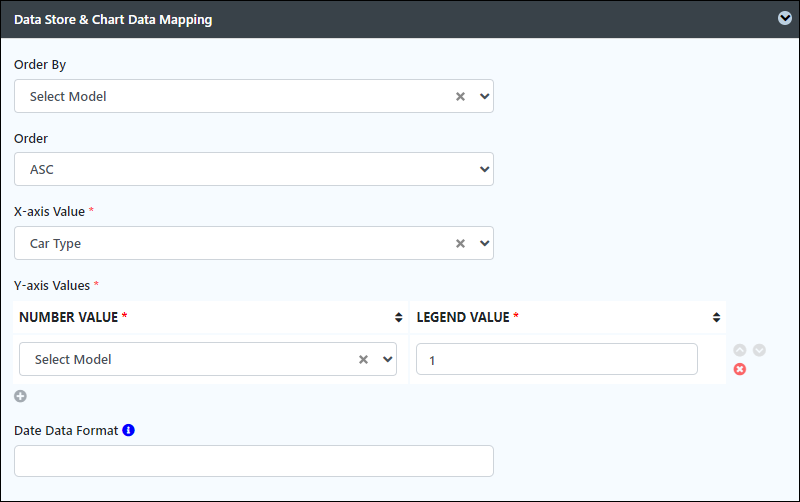Image resolution: width=800 pixels, height=502 pixels.
Task: Click the Legend Value input field
Action: click(x=557, y=359)
